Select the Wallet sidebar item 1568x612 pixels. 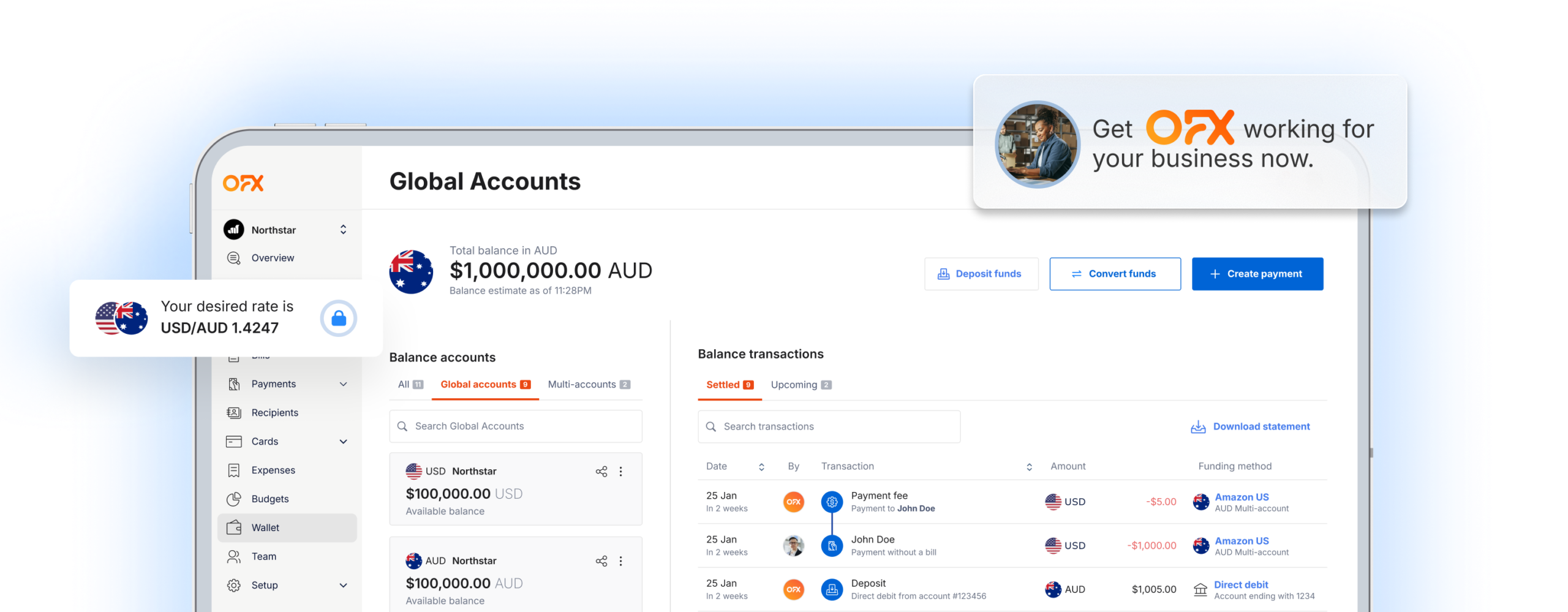click(287, 528)
